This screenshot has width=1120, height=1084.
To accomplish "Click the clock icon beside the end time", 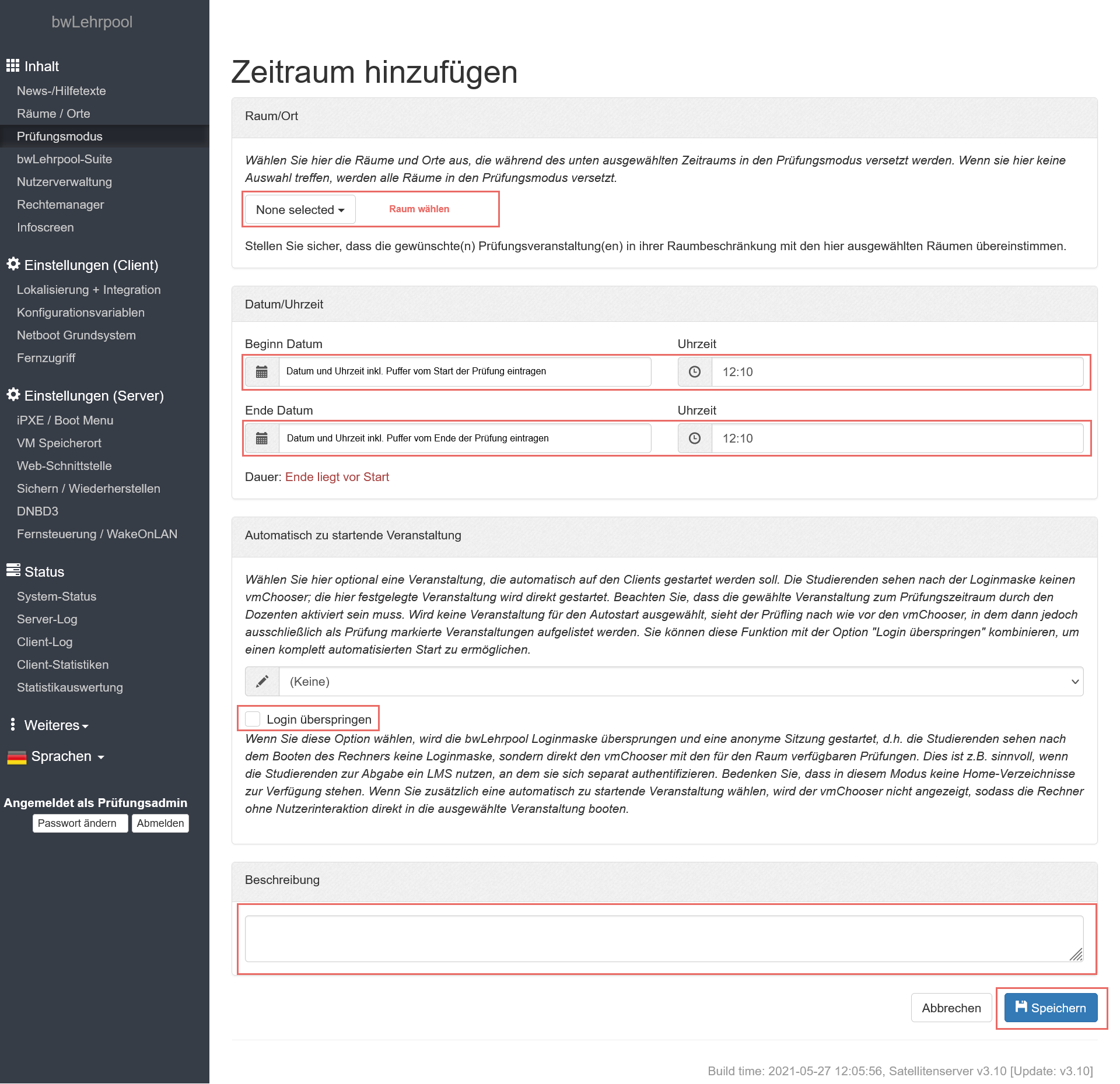I will pyautogui.click(x=695, y=438).
